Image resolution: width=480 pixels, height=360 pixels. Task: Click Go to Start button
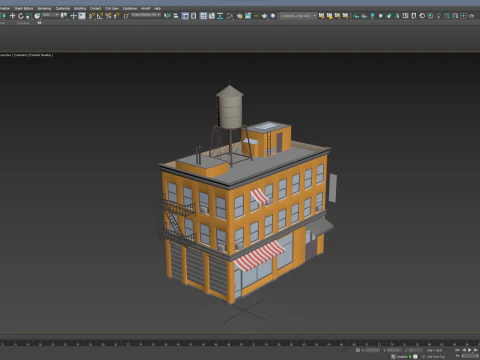point(457,350)
